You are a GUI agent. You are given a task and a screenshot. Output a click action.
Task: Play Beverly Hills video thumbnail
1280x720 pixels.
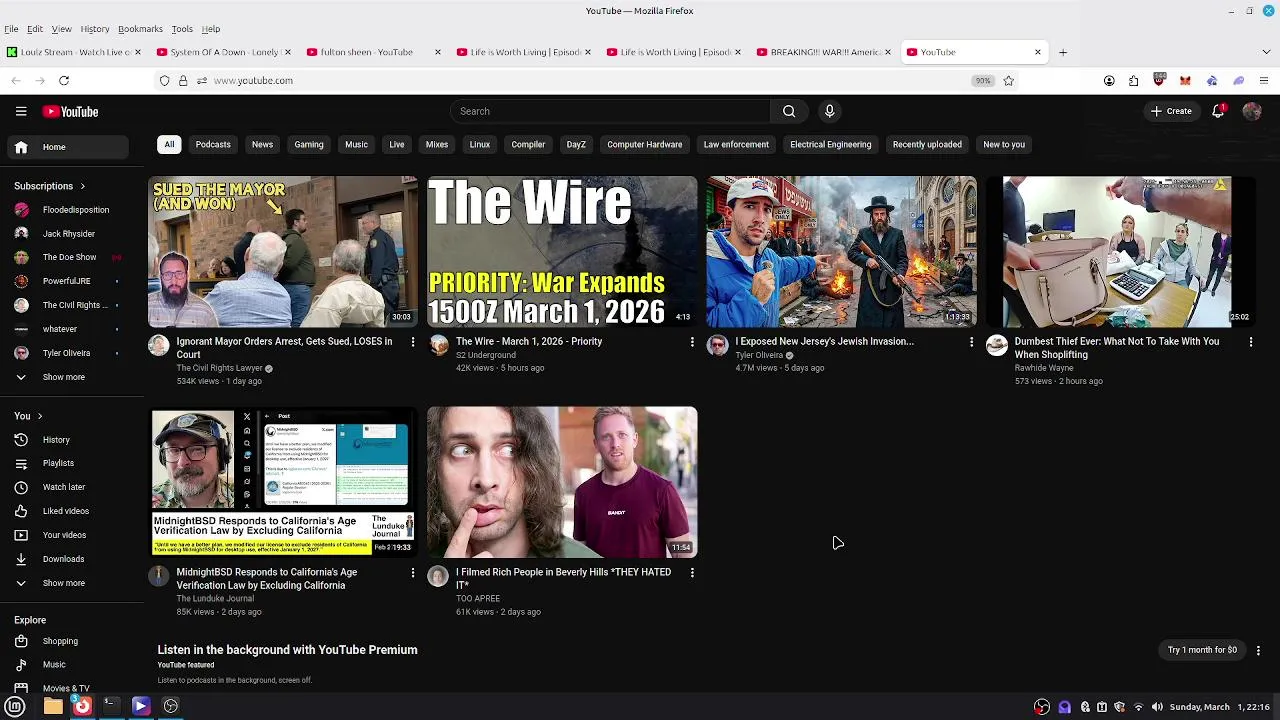pyautogui.click(x=562, y=482)
